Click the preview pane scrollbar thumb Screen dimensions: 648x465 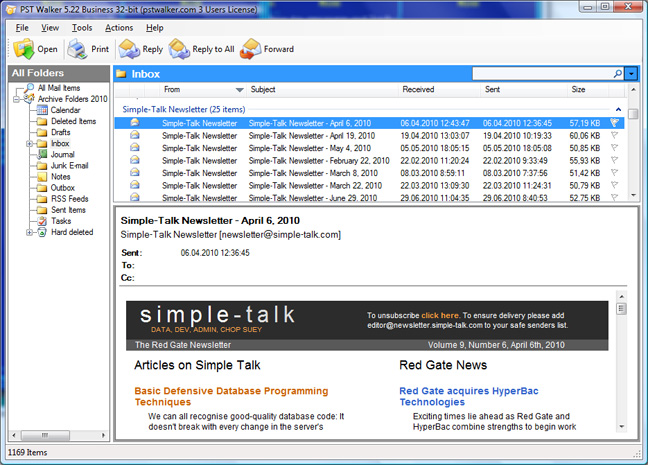[621, 309]
